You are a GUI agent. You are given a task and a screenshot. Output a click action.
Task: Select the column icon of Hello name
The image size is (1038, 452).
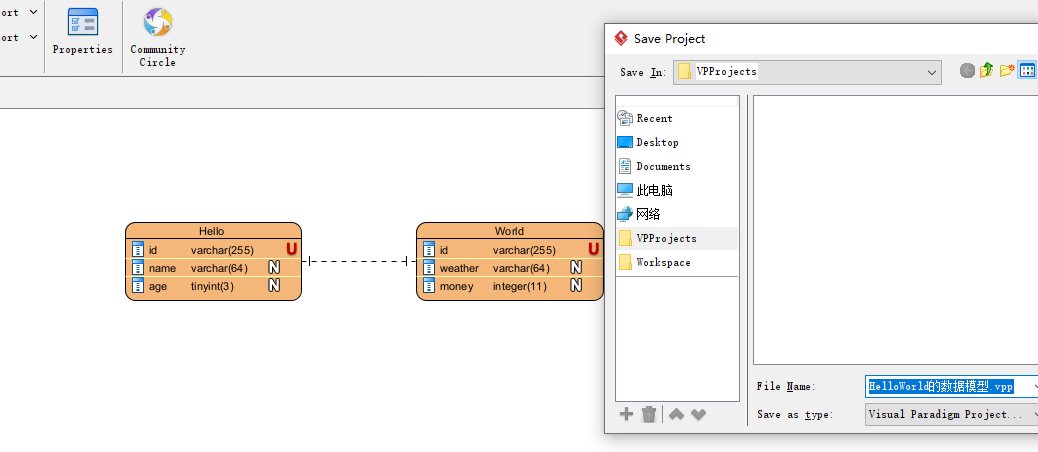click(x=138, y=267)
